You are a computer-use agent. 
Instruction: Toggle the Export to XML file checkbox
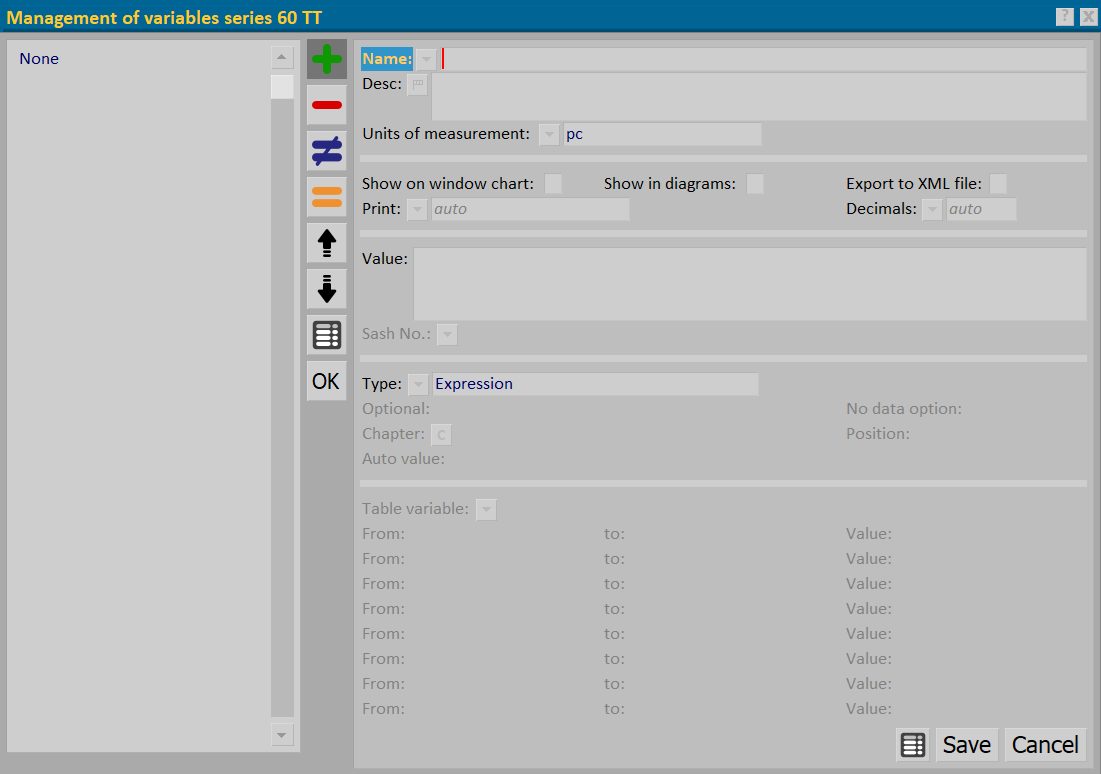point(998,184)
